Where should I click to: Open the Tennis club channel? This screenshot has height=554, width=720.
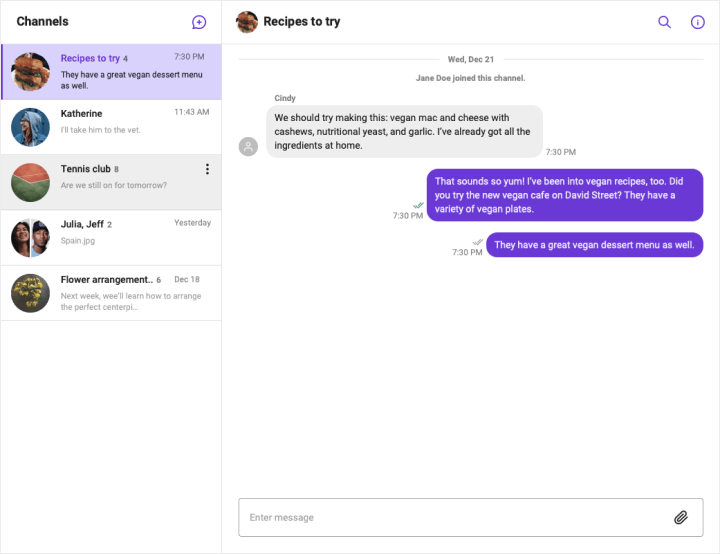tap(111, 182)
